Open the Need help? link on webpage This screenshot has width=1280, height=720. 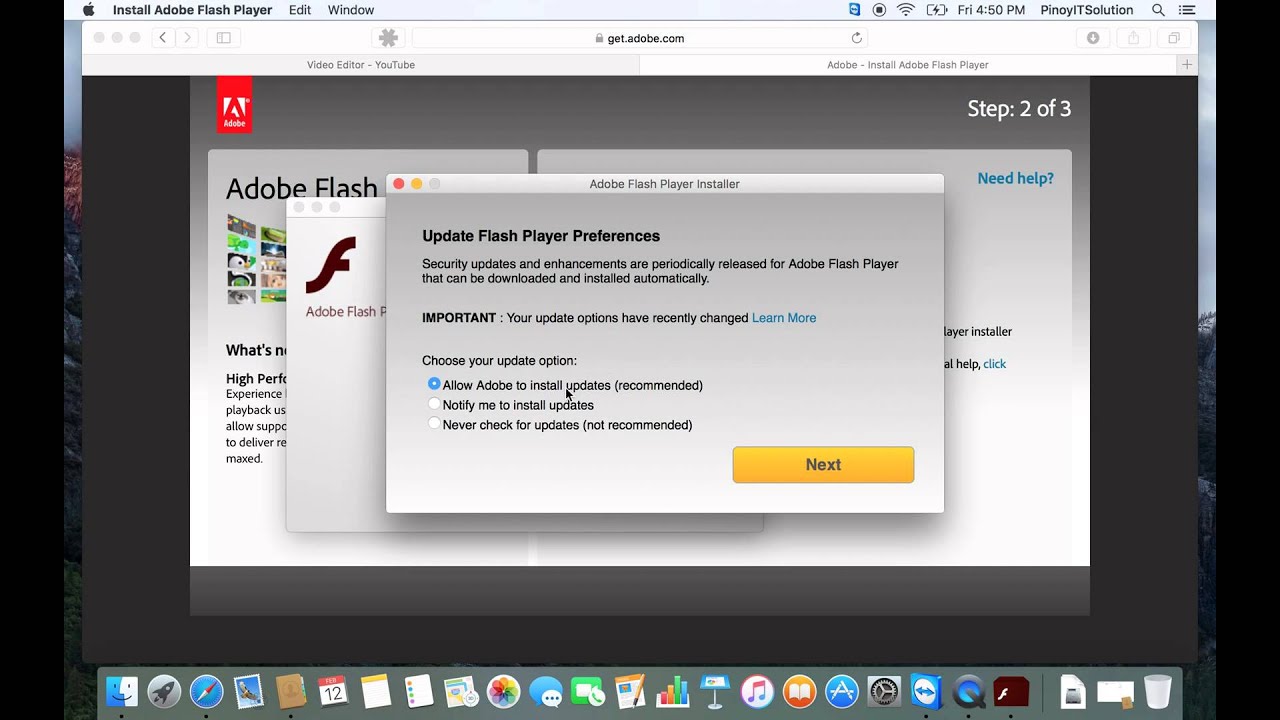1015,178
